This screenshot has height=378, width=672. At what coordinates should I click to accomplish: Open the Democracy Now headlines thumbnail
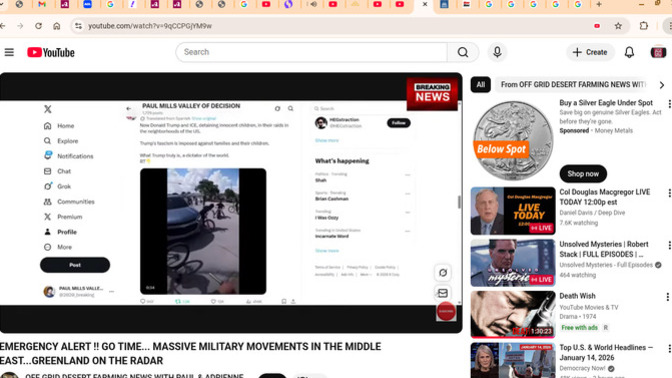[x=513, y=360]
